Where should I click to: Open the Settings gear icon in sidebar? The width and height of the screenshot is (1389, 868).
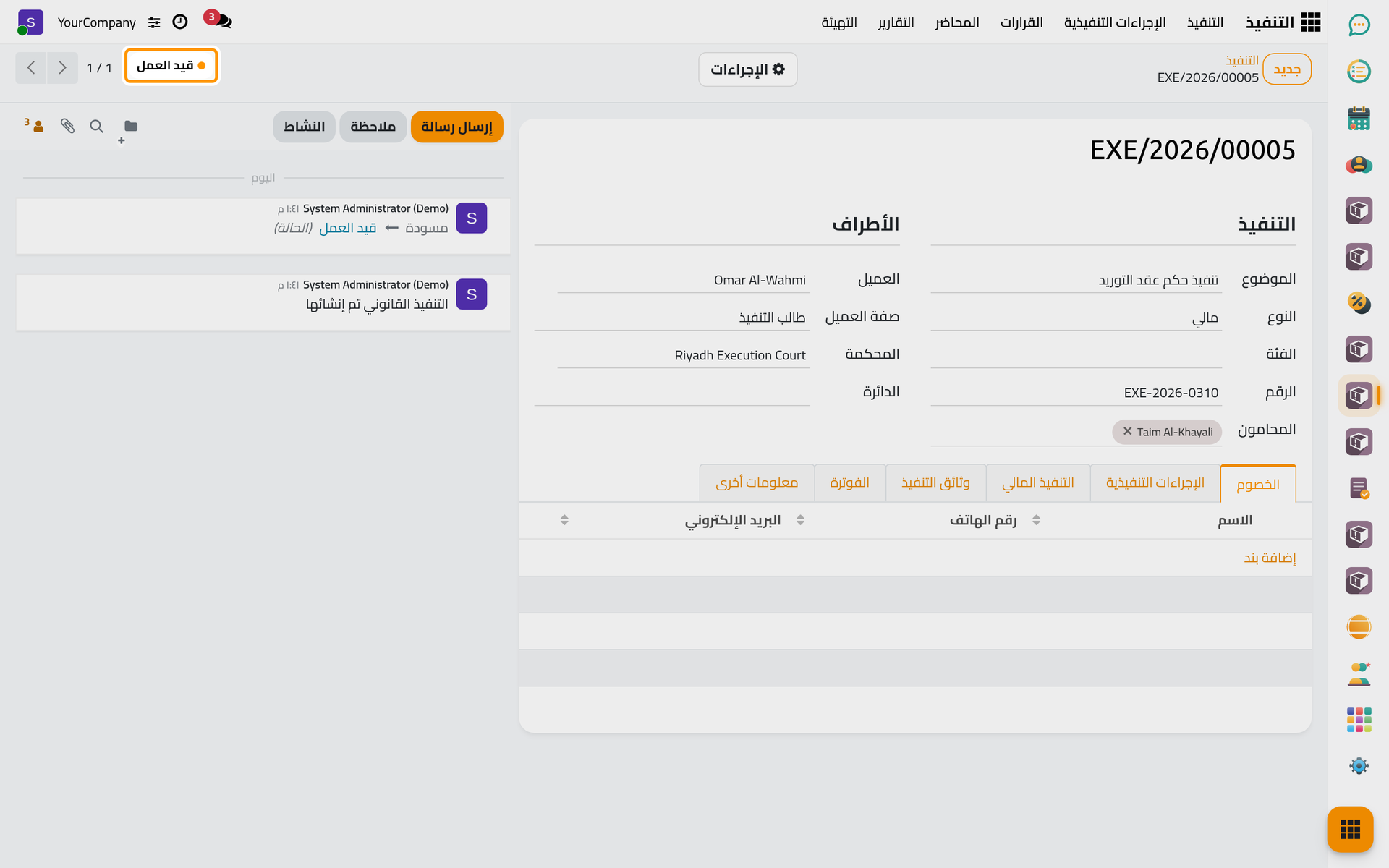(x=1359, y=766)
